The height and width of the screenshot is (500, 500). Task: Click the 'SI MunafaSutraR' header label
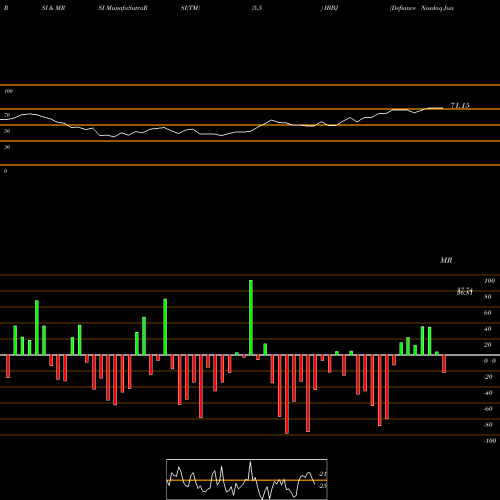[x=123, y=8]
